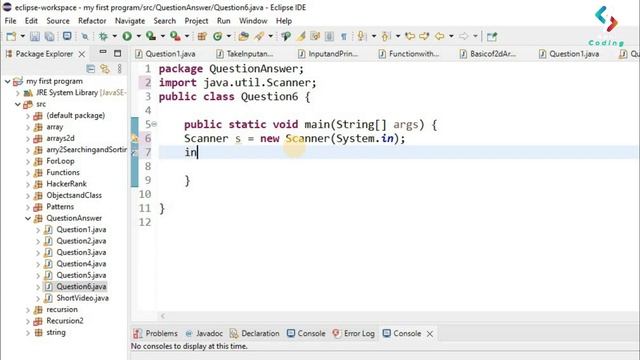Viewport: 640px width, 360px height.
Task: Click the editor horizontal scroll left arrow
Action: click(x=163, y=316)
